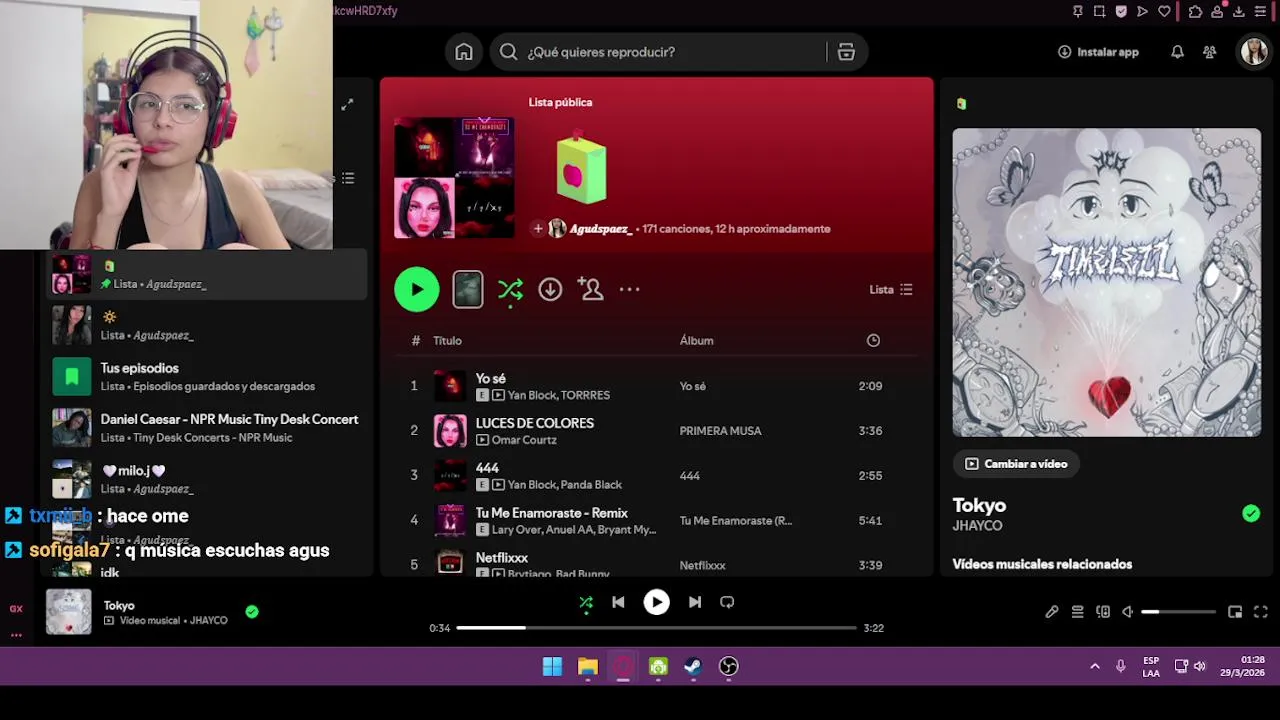Open File Explorer from the taskbar
The height and width of the screenshot is (720, 1280).
coord(588,666)
